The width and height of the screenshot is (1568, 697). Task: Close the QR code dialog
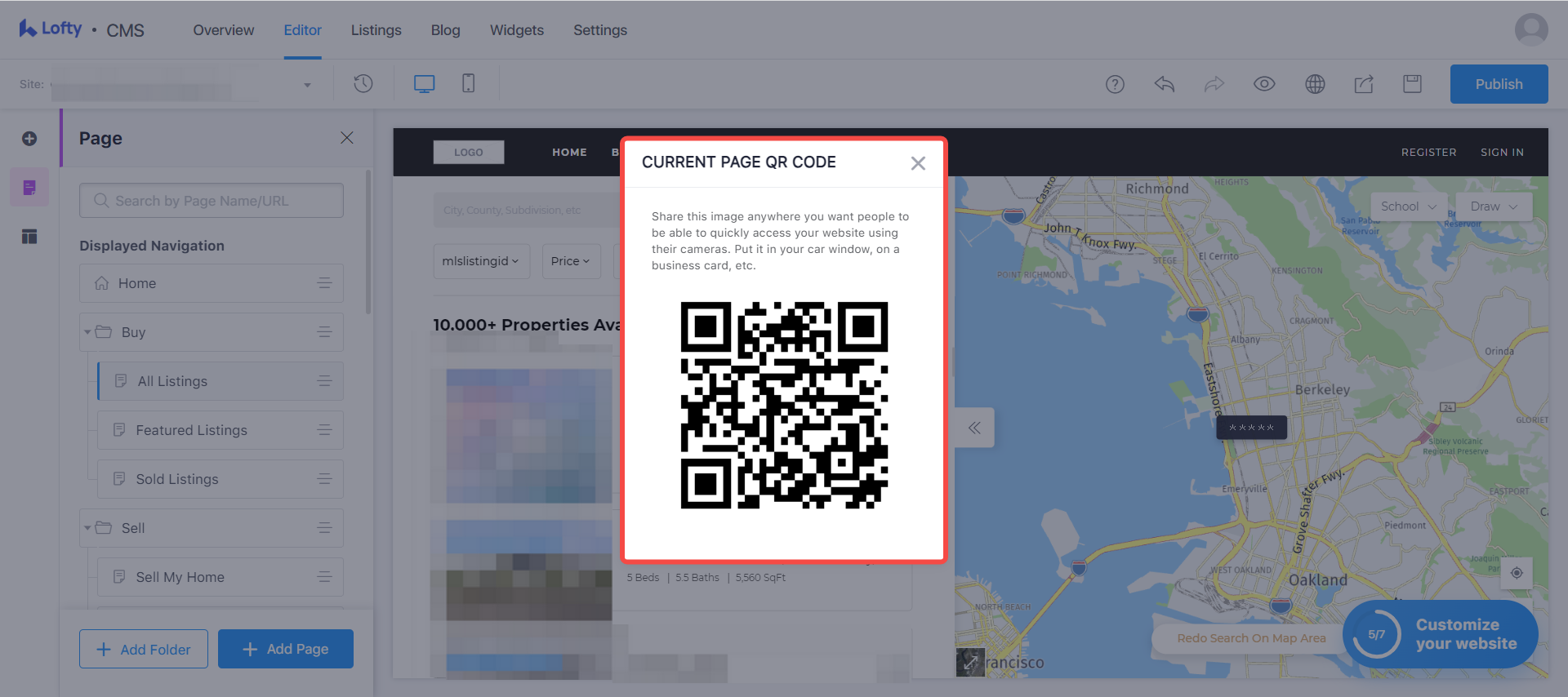point(918,163)
